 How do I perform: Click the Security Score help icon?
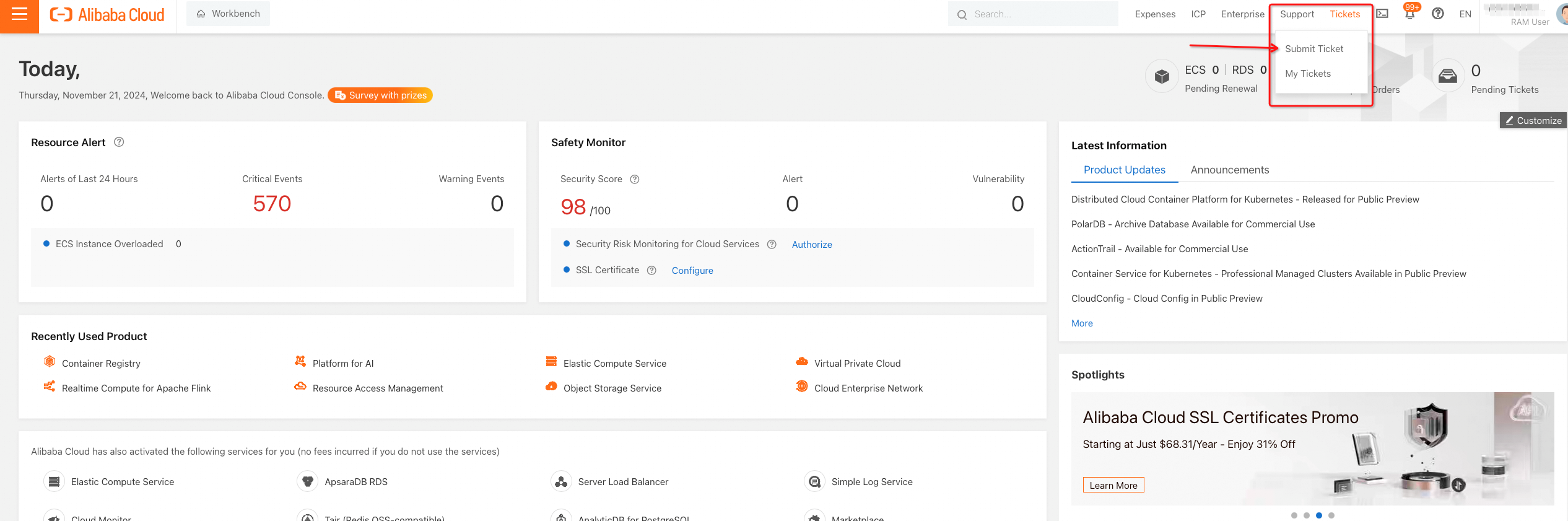(635, 179)
